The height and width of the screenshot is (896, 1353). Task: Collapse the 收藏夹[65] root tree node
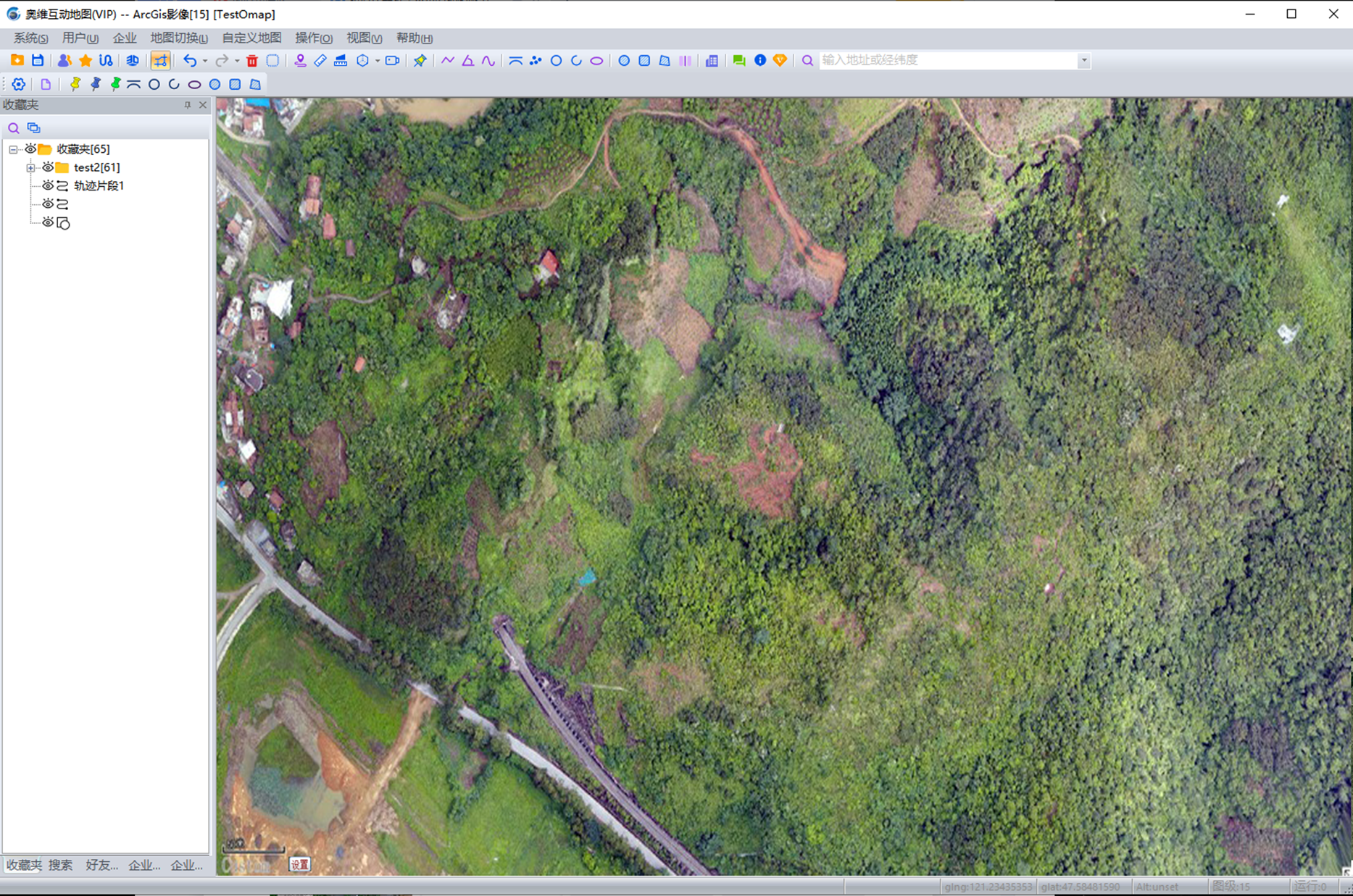(x=13, y=149)
